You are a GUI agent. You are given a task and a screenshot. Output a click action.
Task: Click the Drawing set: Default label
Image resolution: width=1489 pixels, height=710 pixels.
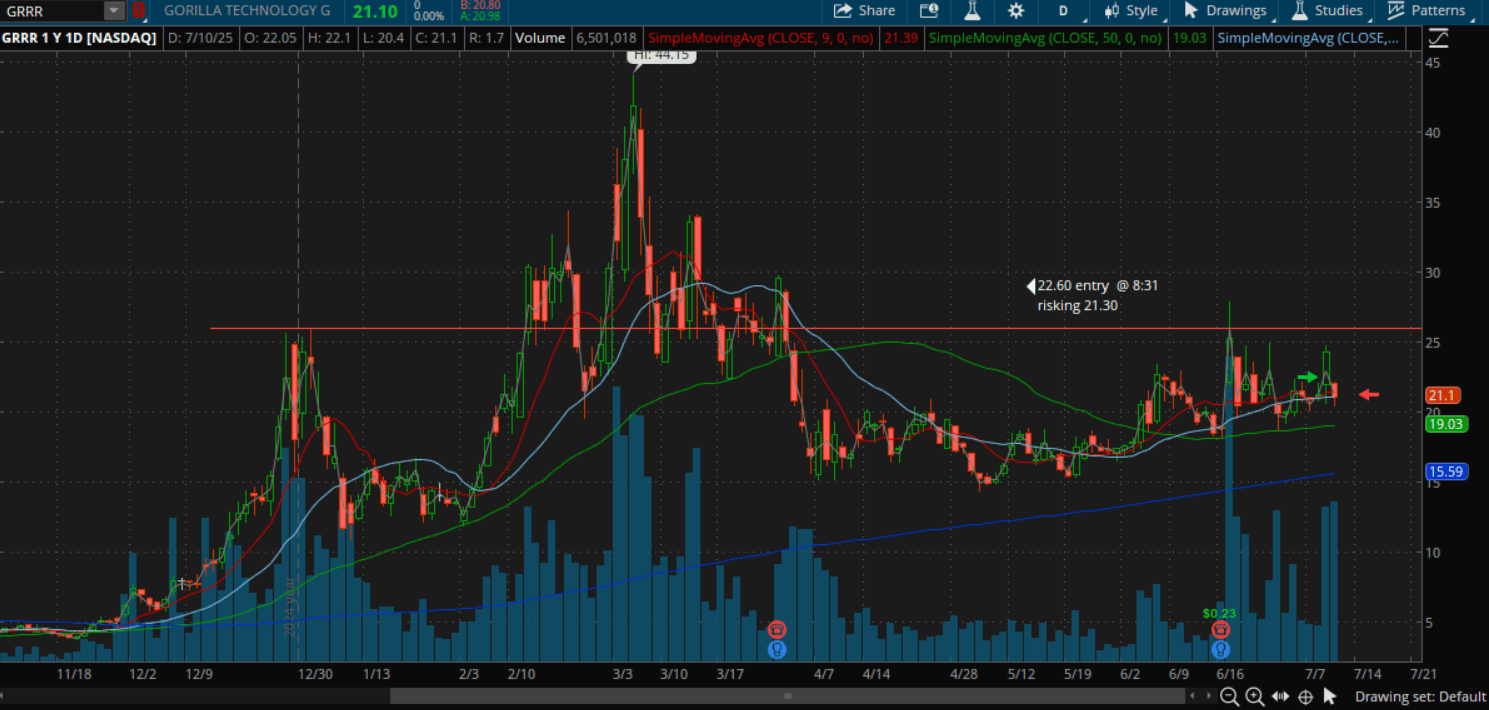point(1420,696)
